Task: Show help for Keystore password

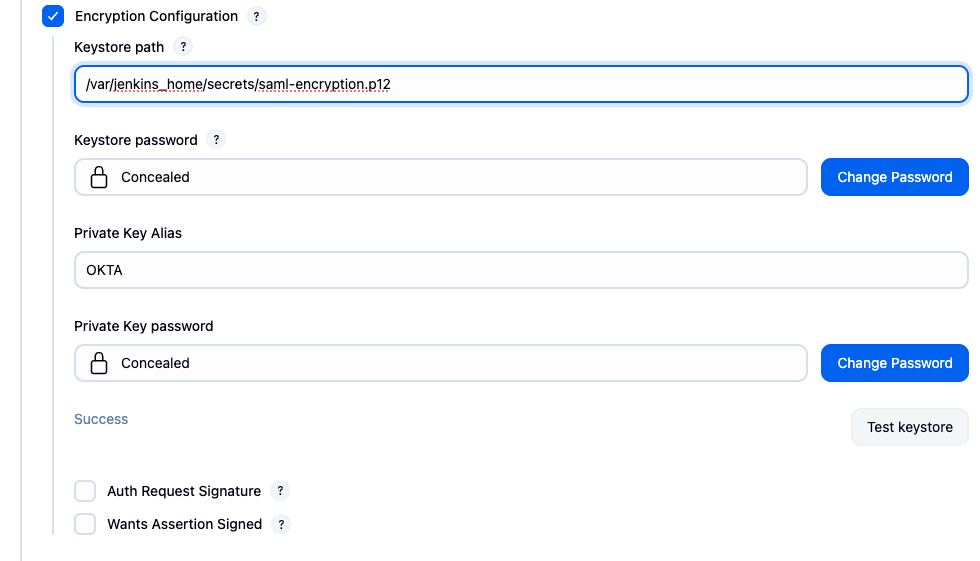Action: tap(216, 140)
